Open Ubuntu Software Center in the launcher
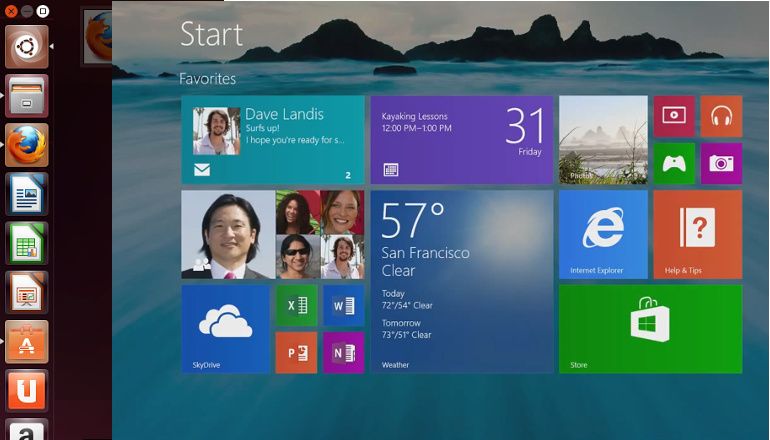This screenshot has height=440, width=770. [x=27, y=341]
